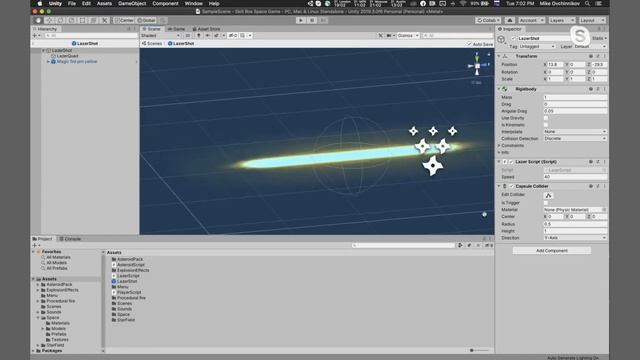Toggle the Is Trigger checkbox
Screen dimensions: 640x360
point(546,203)
